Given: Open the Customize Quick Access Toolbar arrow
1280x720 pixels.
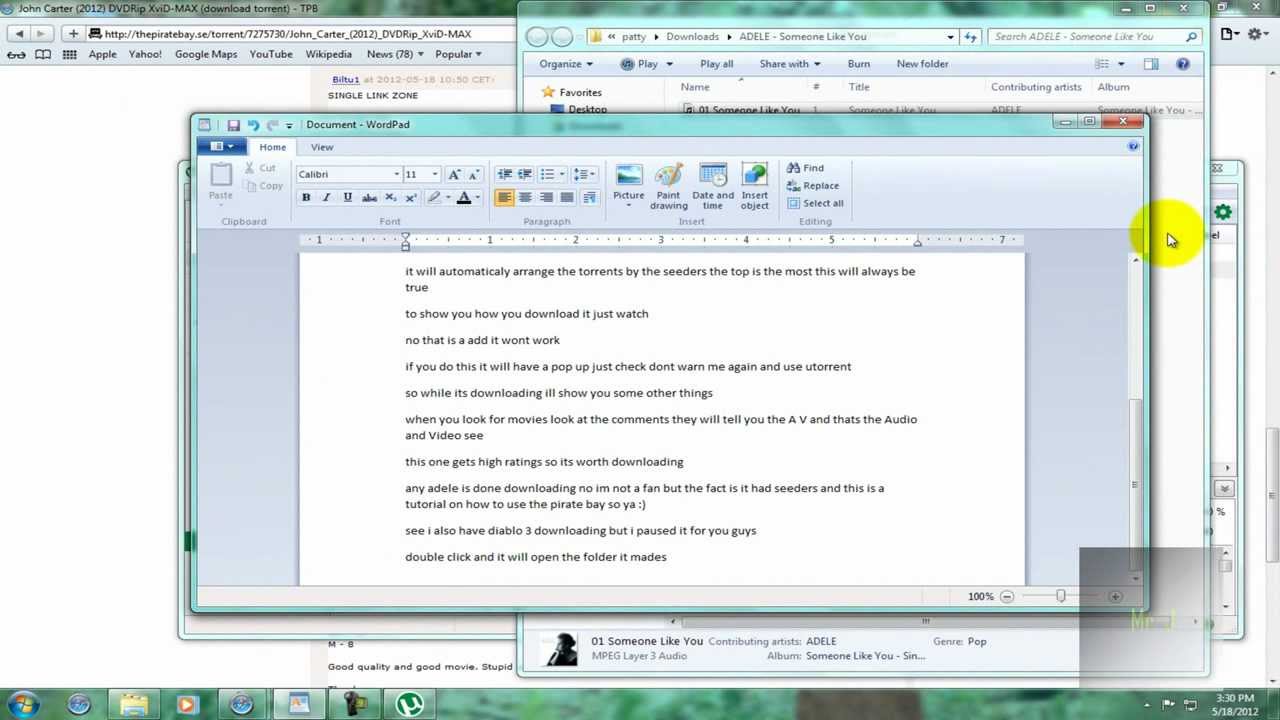Looking at the screenshot, I should coord(289,125).
